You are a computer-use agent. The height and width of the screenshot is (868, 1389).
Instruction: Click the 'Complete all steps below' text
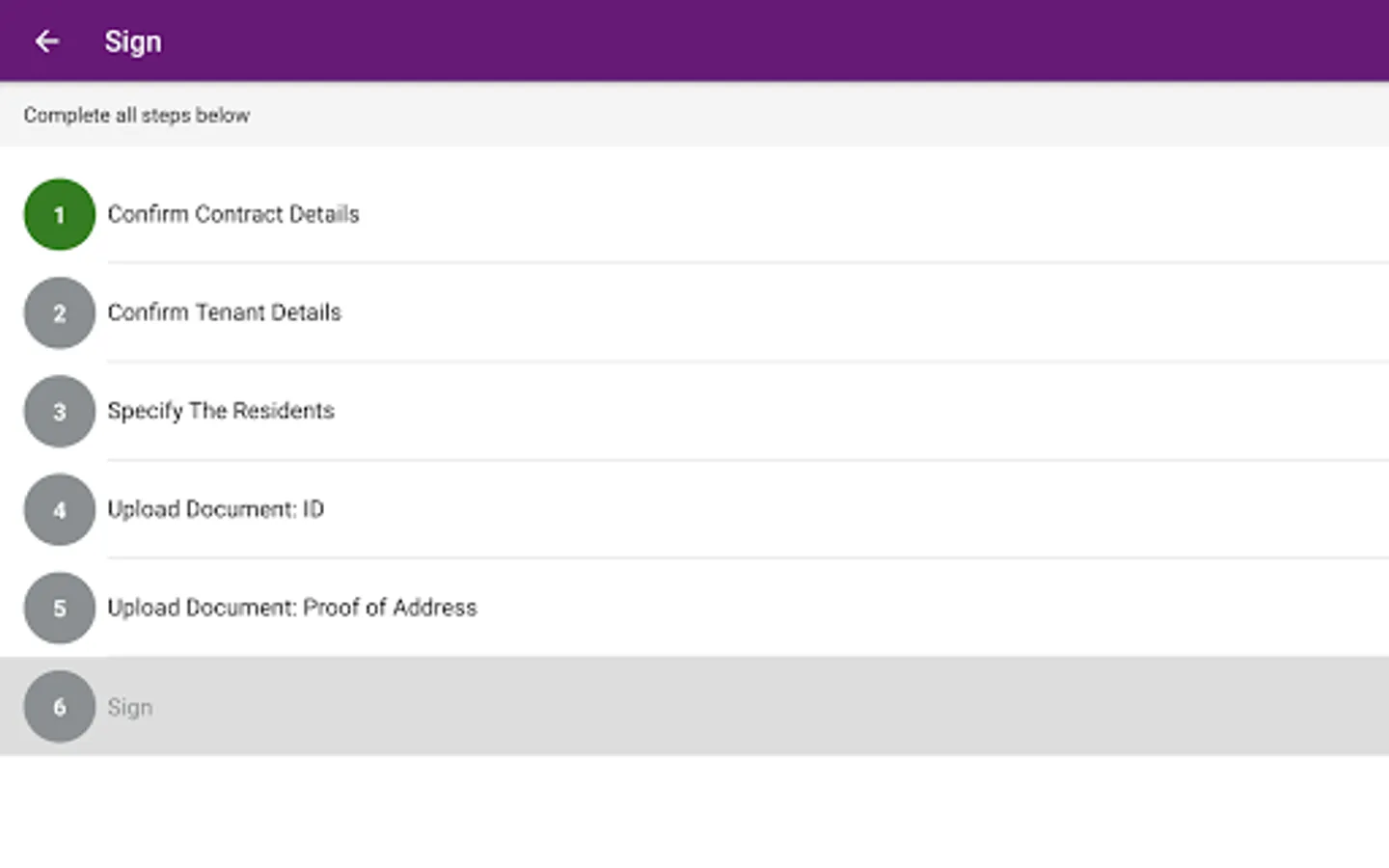coord(137,115)
